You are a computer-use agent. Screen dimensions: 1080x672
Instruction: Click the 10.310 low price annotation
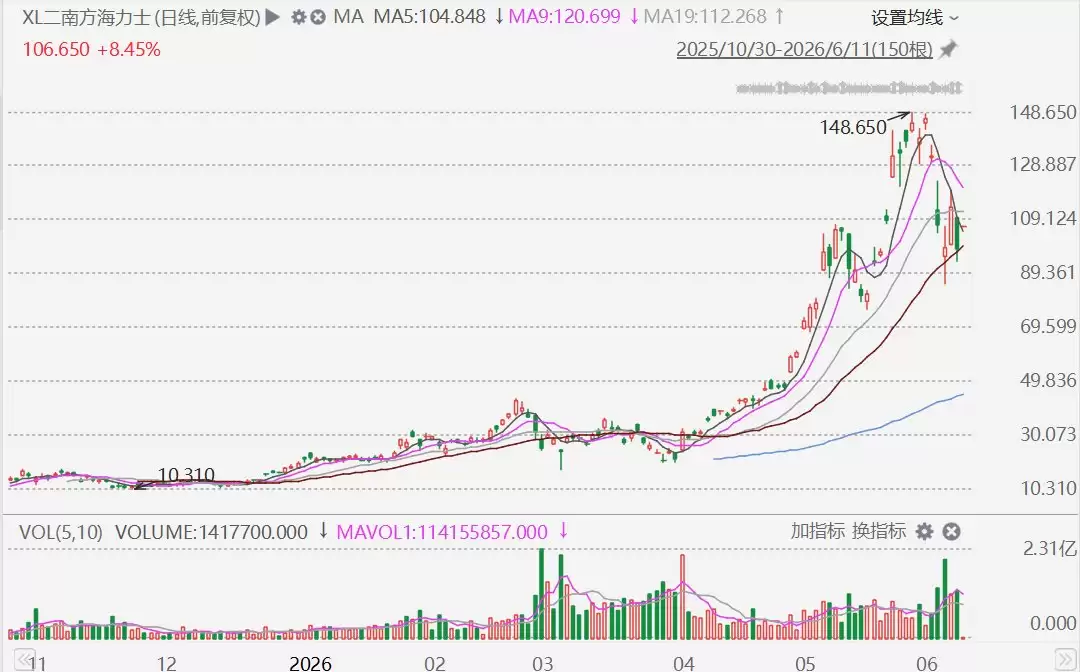[x=186, y=475]
